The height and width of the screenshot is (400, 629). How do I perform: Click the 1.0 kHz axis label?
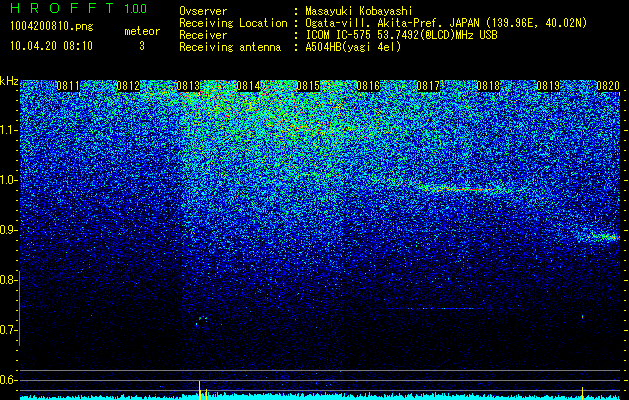(8, 180)
